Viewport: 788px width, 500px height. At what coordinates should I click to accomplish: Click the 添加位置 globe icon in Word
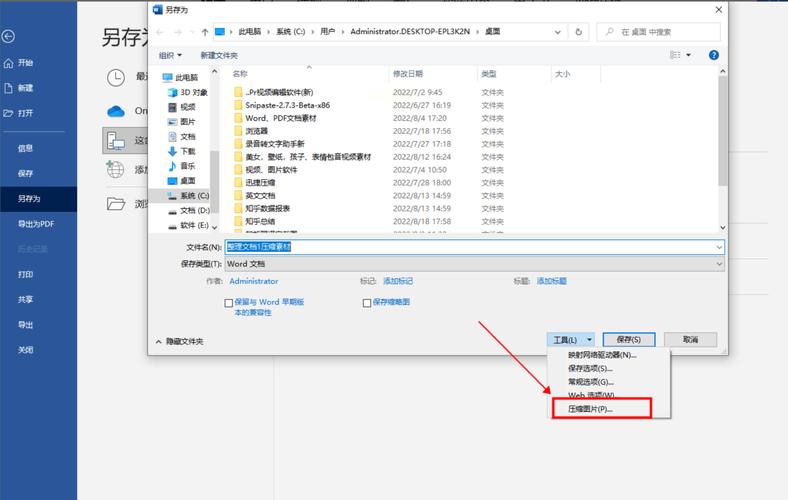115,169
